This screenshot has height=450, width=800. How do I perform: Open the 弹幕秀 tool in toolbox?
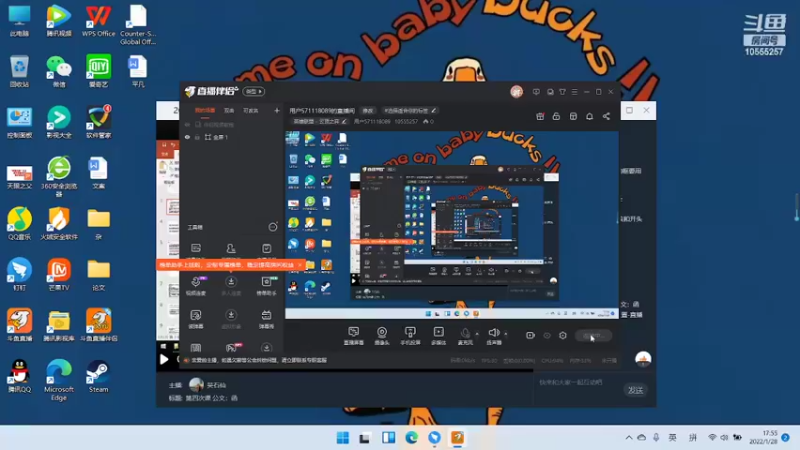(x=266, y=319)
